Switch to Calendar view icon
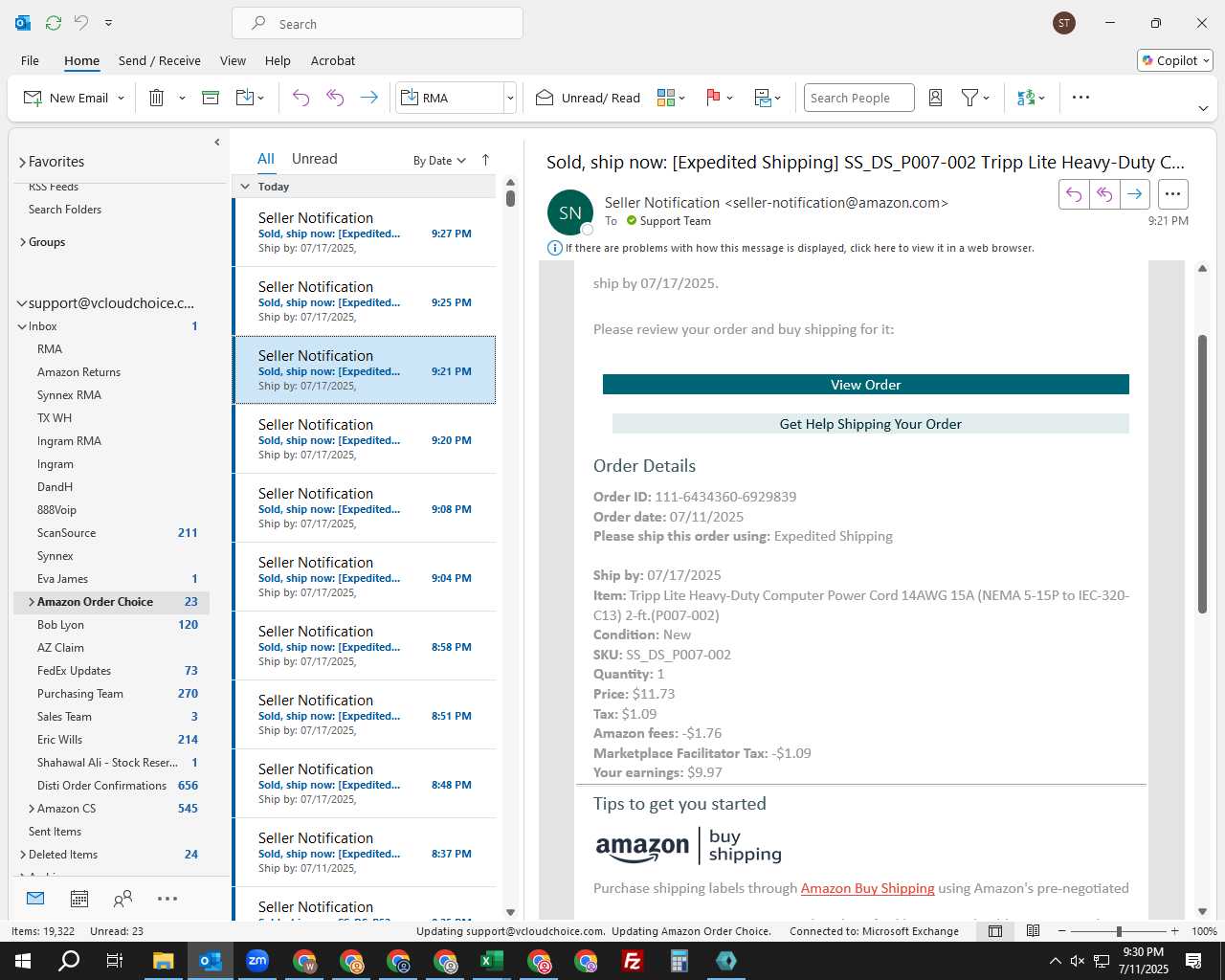 [x=79, y=899]
